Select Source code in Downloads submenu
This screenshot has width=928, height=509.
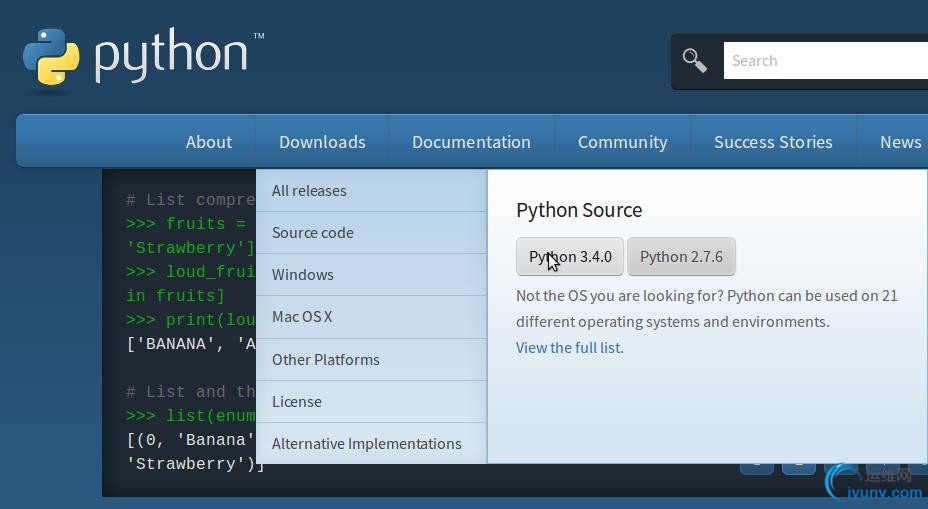click(x=371, y=233)
